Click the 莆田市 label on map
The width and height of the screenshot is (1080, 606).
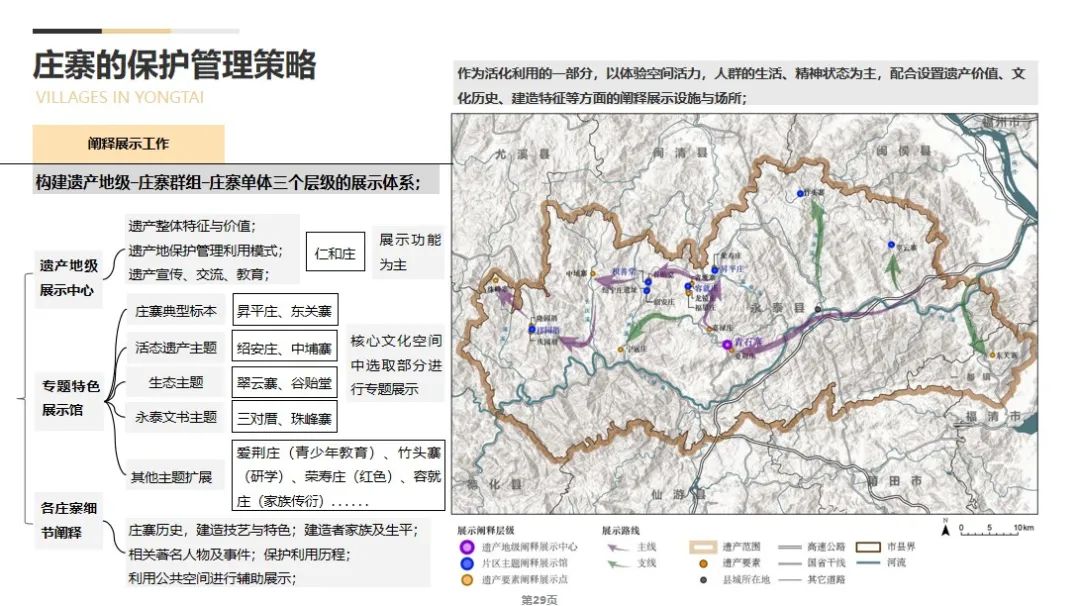tap(895, 481)
